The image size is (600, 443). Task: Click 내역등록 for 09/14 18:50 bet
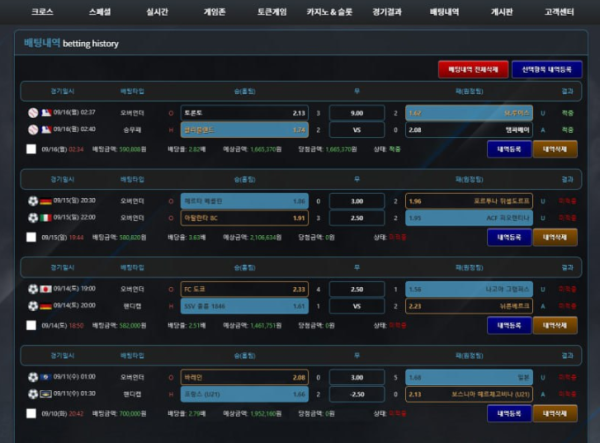click(x=509, y=325)
